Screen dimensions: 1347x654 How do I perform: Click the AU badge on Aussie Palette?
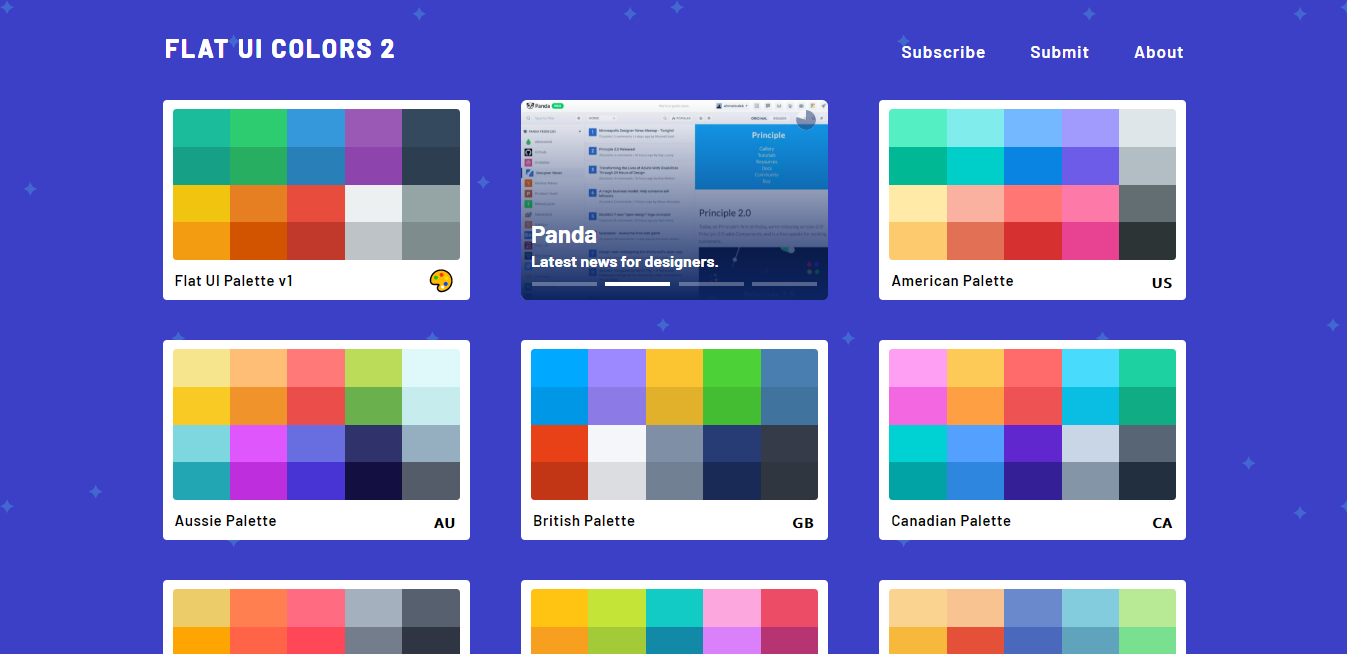(x=444, y=523)
